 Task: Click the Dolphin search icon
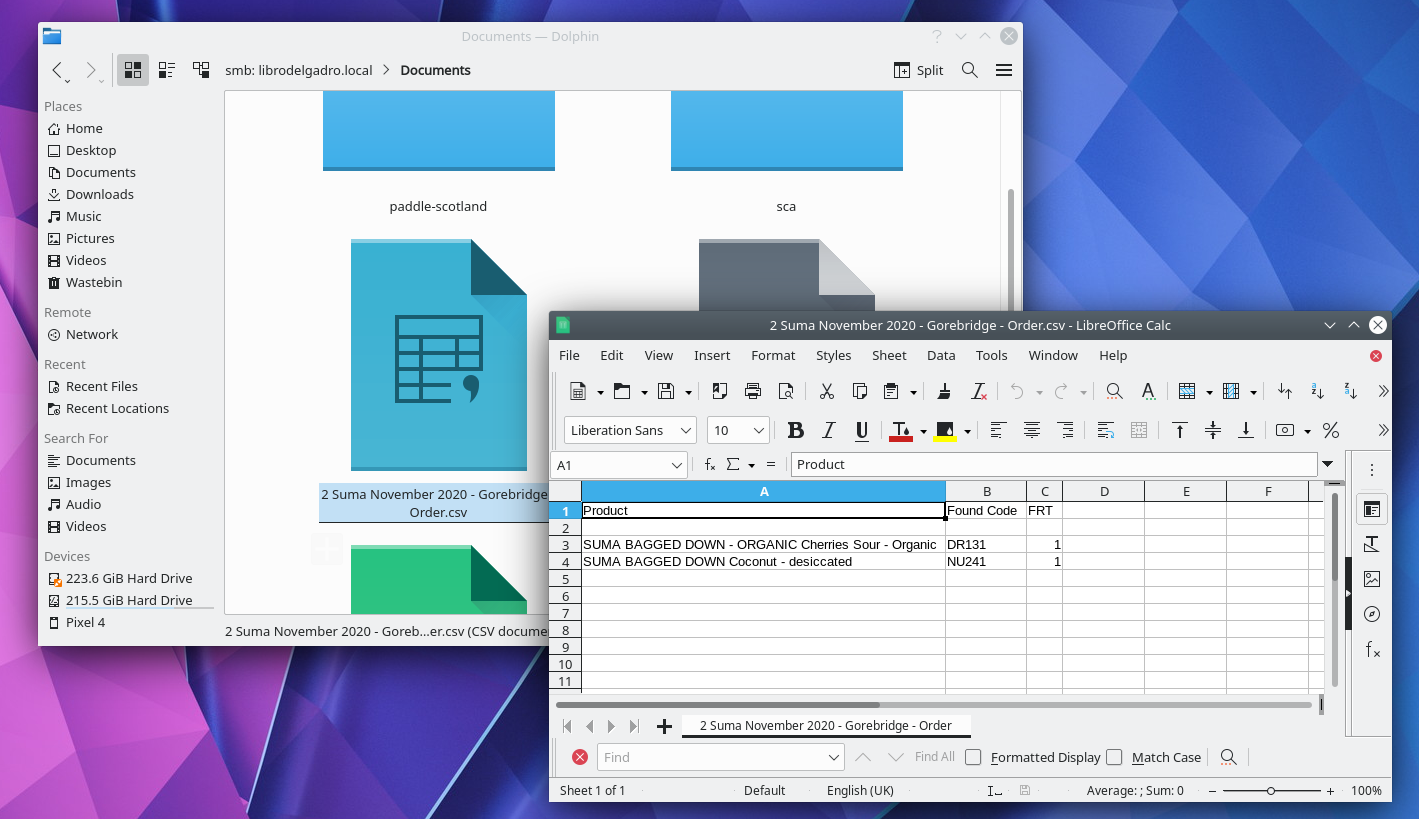tap(969, 70)
